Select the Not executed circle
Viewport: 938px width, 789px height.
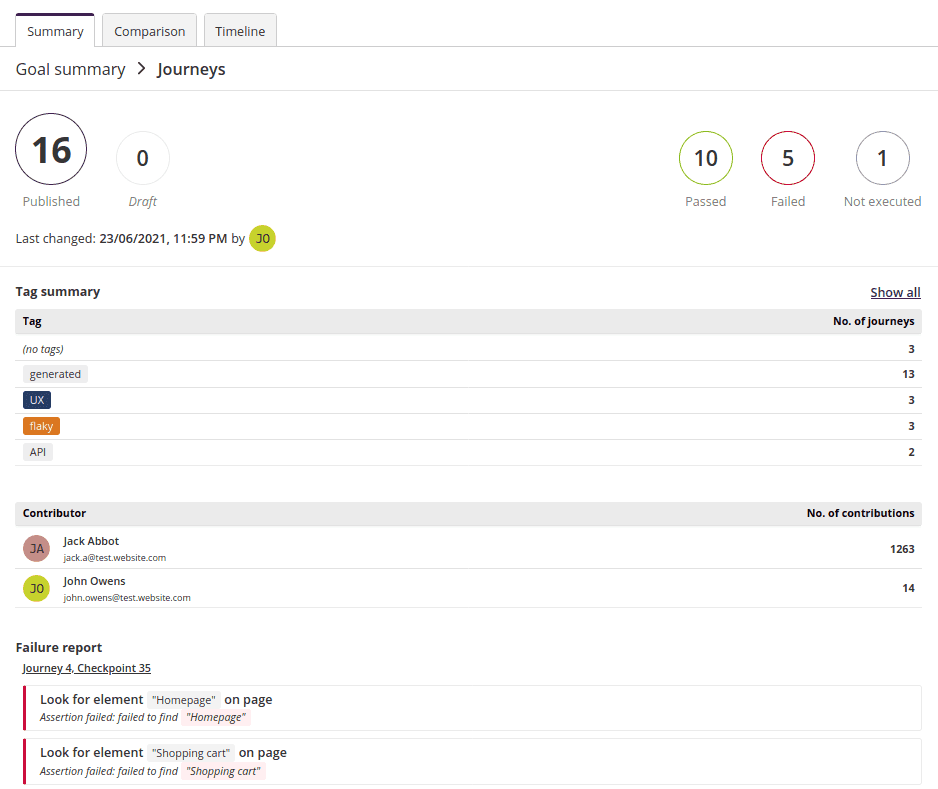[x=882, y=158]
